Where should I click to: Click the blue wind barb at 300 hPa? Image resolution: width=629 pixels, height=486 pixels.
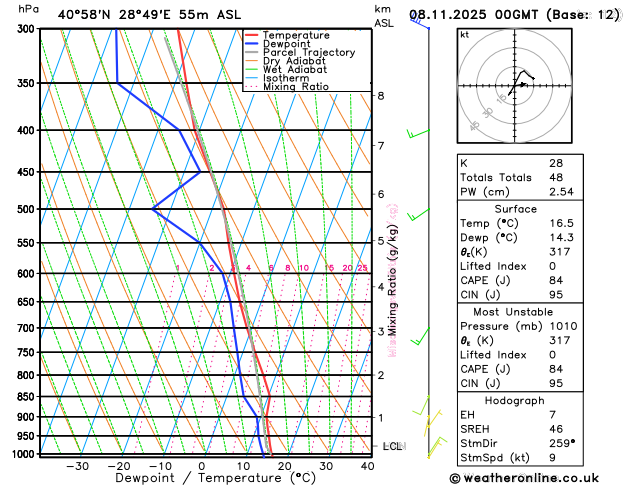coord(420,22)
